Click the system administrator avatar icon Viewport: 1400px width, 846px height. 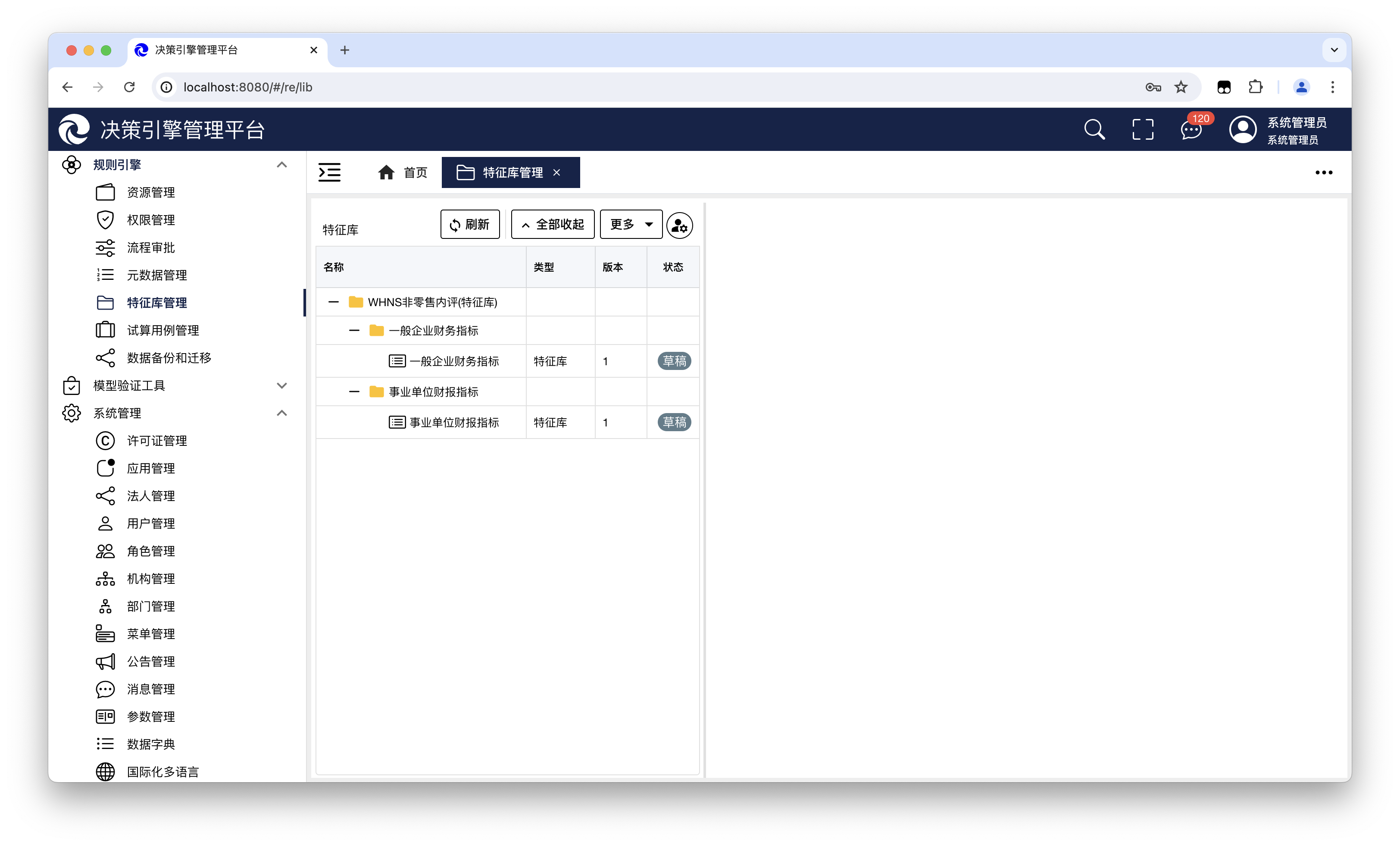(x=1243, y=130)
